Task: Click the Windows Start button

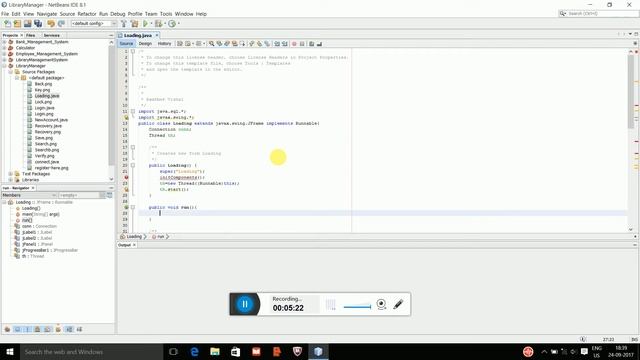Action: click(x=10, y=351)
